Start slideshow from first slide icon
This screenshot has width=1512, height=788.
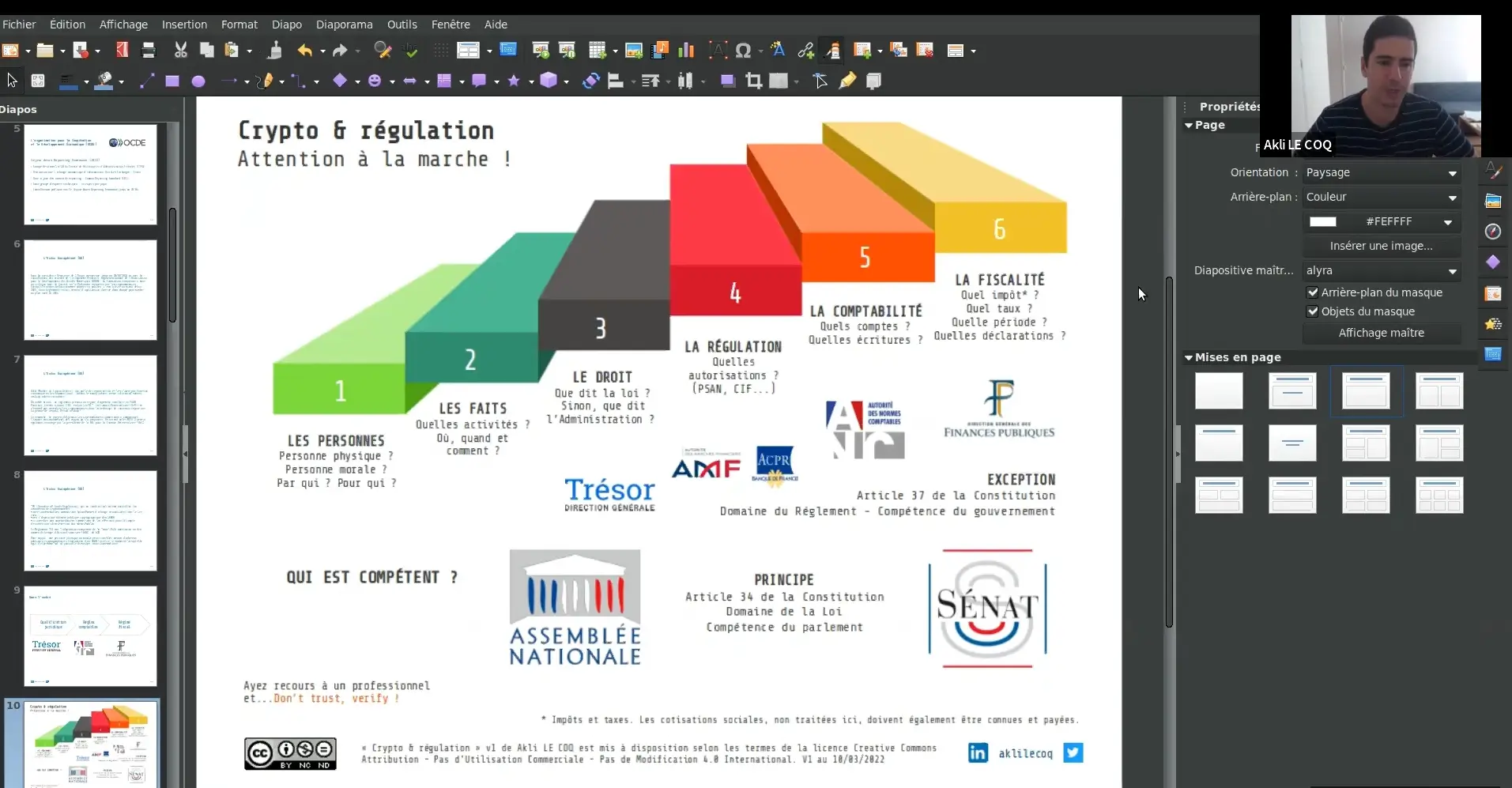(x=541, y=51)
